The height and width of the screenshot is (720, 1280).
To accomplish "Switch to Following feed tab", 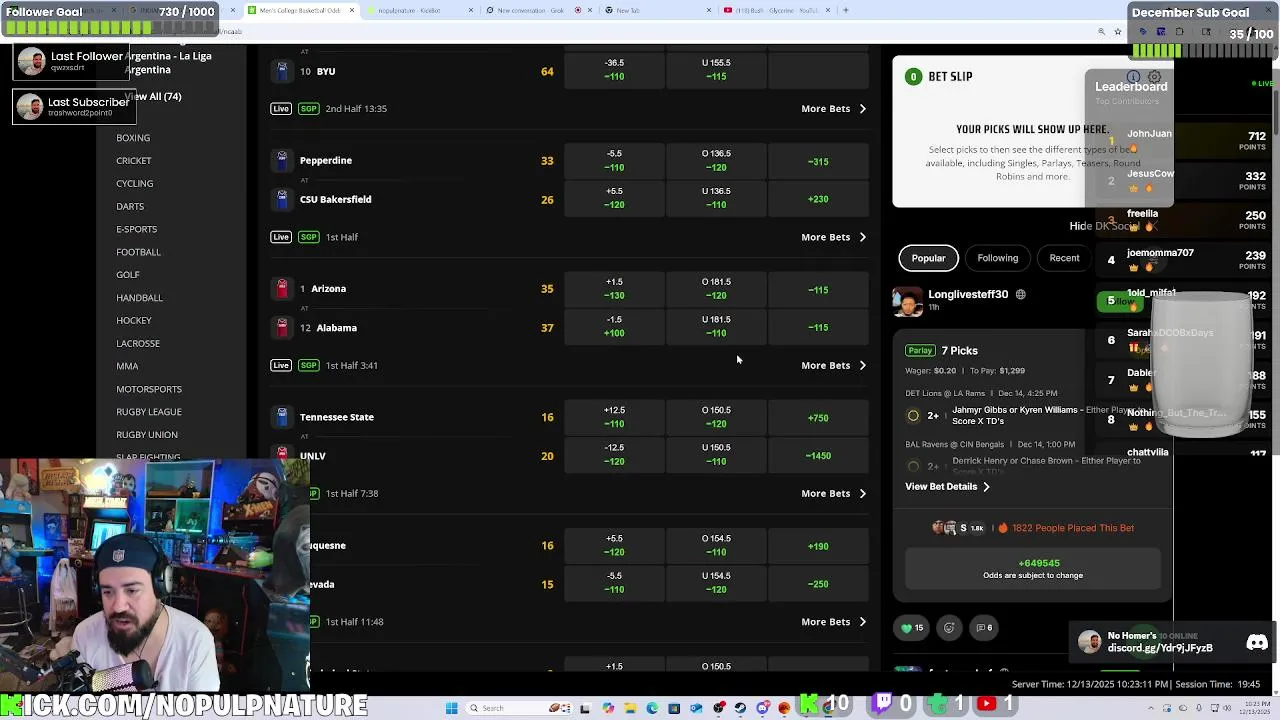I will 997,258.
